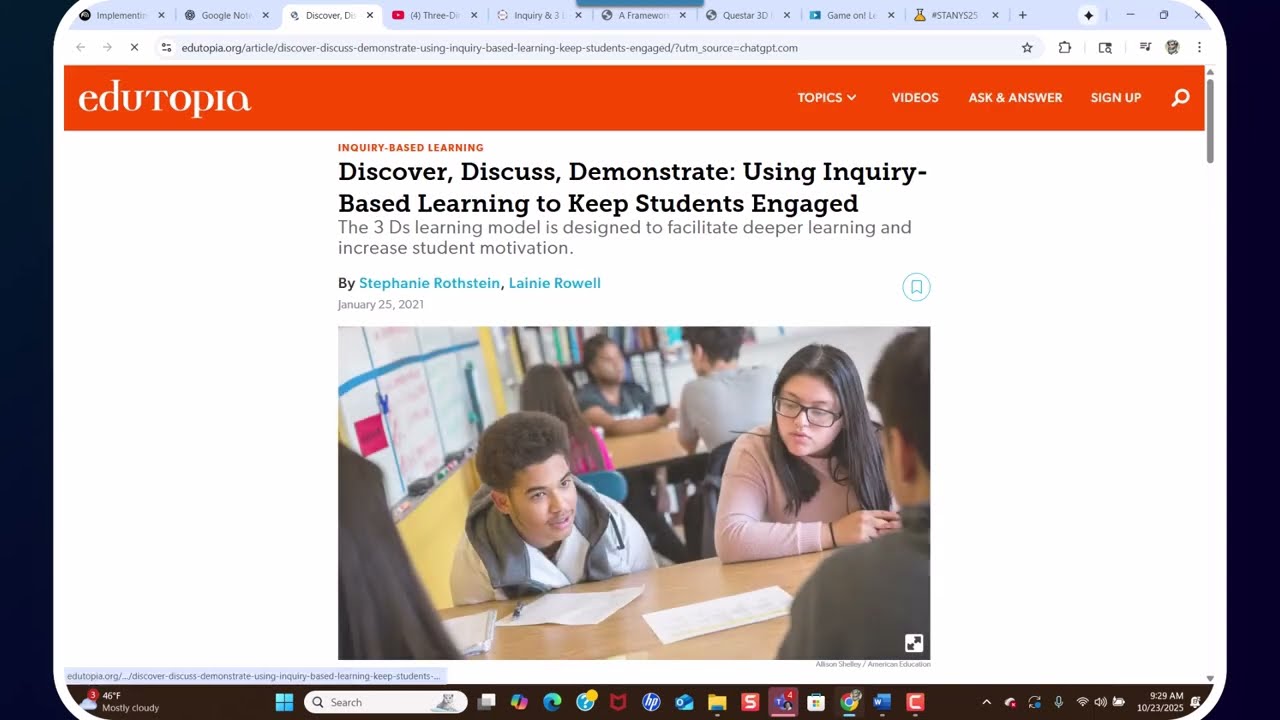Click the Edutopia logo
Image resolution: width=1280 pixels, height=720 pixels.
(x=165, y=98)
